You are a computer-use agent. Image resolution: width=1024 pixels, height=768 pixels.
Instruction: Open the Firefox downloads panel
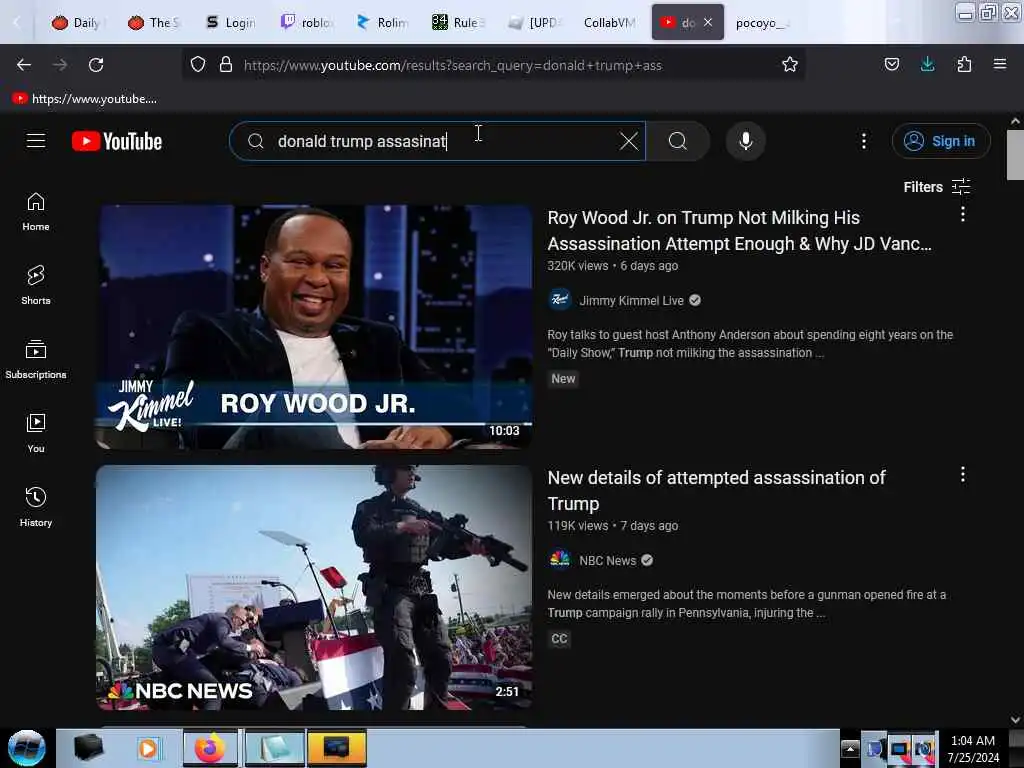pyautogui.click(x=927, y=64)
